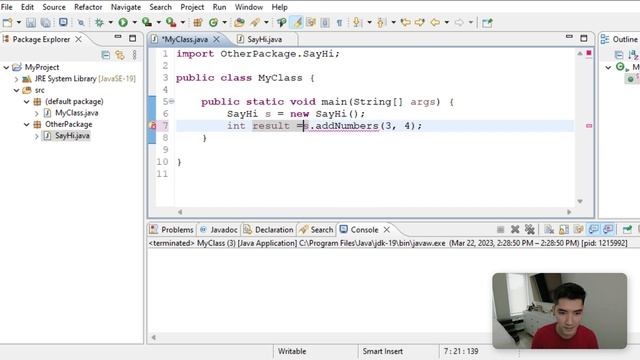The height and width of the screenshot is (360, 640).
Task: Collapse the src folder node
Action: point(16,90)
